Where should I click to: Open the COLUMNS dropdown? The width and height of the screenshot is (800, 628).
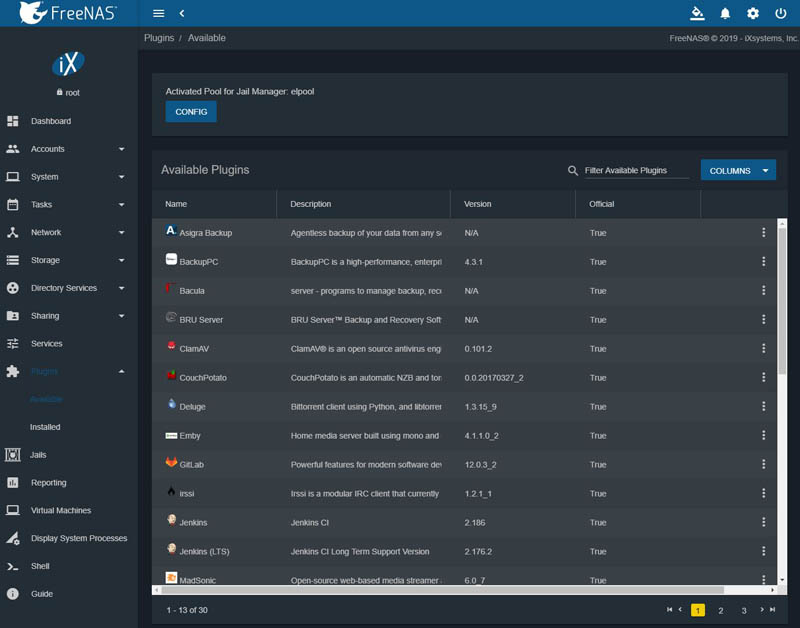point(738,171)
